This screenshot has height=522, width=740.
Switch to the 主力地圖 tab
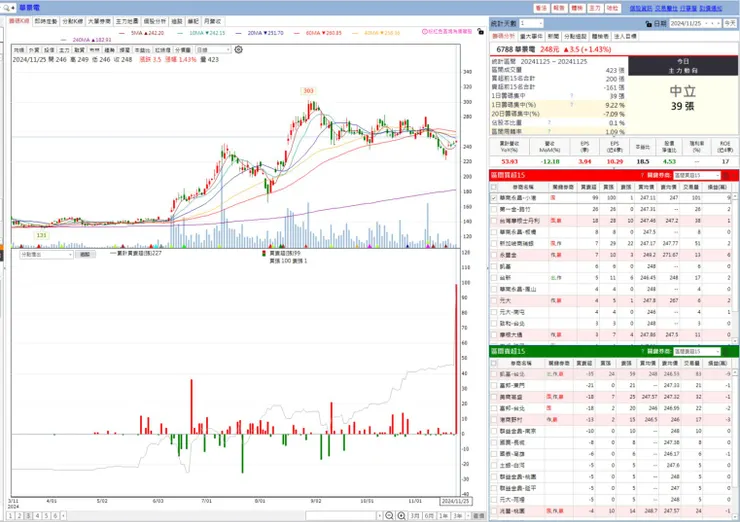(x=127, y=21)
